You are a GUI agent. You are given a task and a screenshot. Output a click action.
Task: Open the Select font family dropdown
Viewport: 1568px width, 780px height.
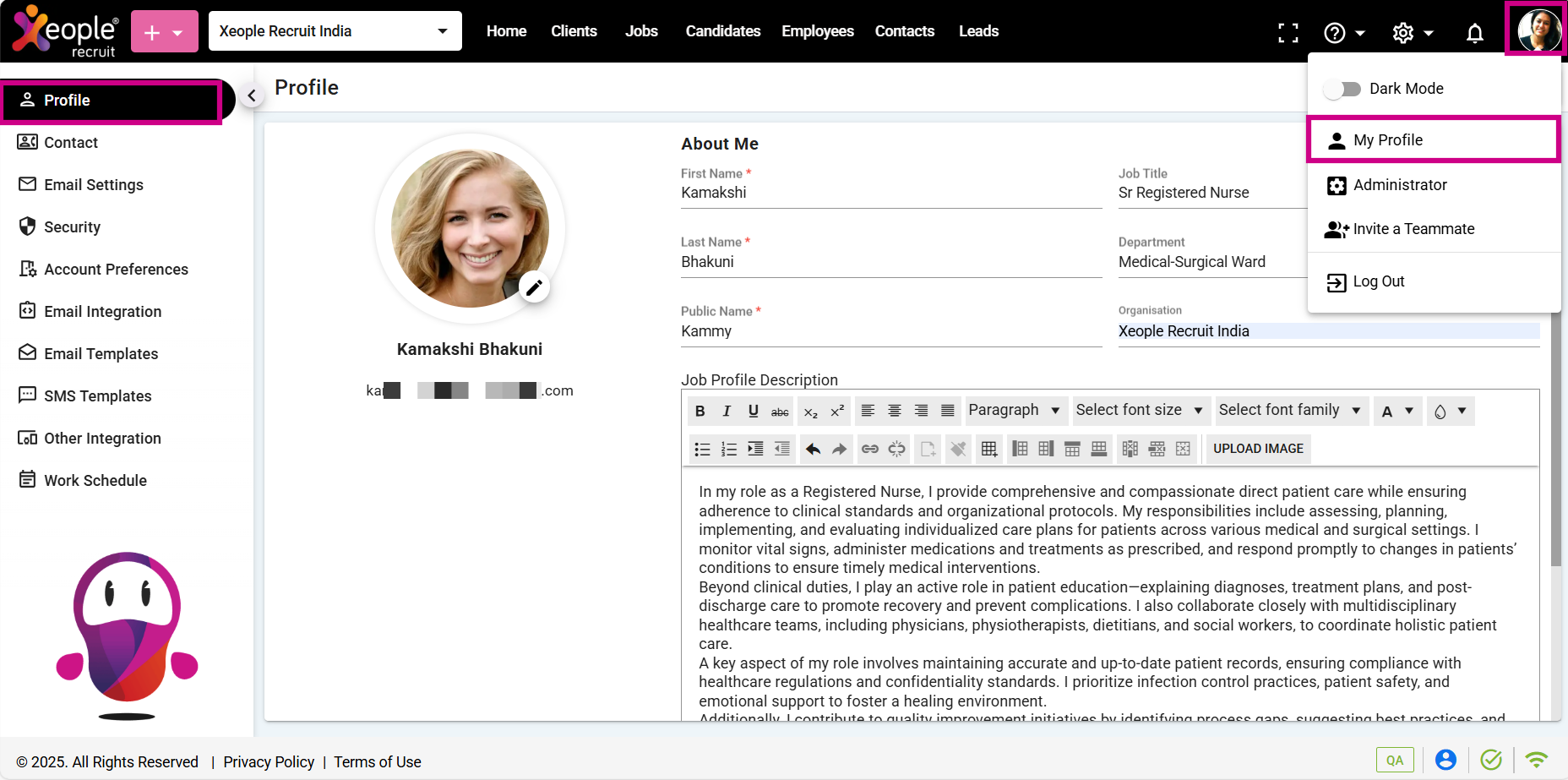click(1289, 411)
